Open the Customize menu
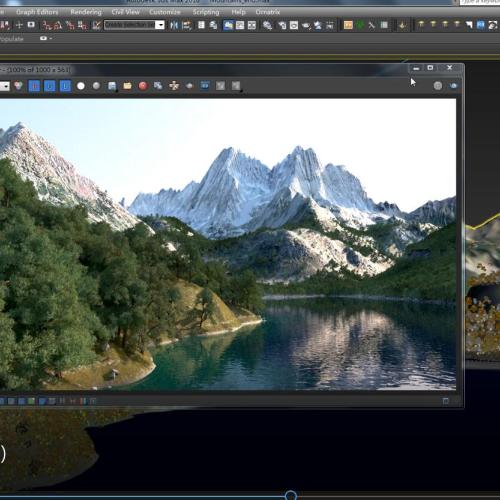Screen dimensions: 500x500 click(x=165, y=12)
